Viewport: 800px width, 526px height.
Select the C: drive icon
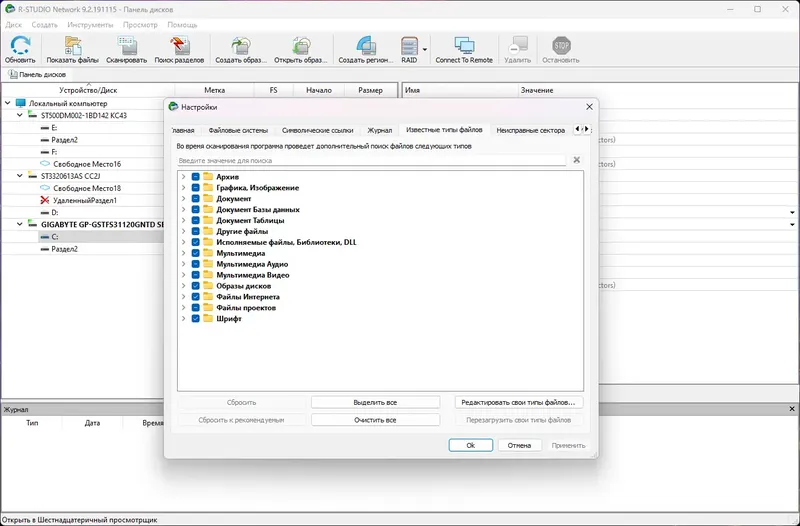[45, 237]
